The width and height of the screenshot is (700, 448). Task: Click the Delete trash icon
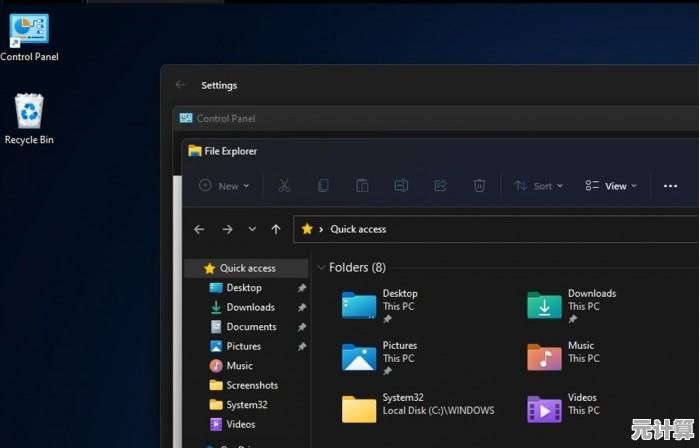tap(479, 186)
